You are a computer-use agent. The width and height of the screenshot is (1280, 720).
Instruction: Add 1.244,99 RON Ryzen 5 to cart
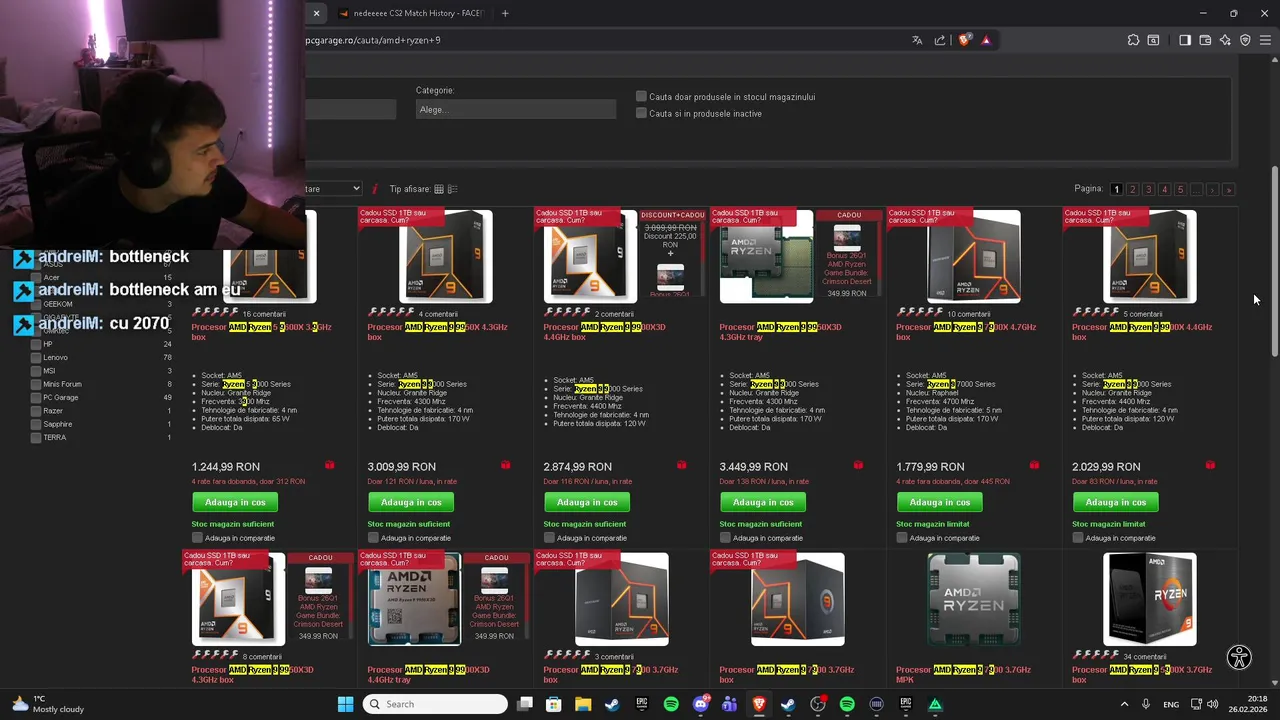235,502
